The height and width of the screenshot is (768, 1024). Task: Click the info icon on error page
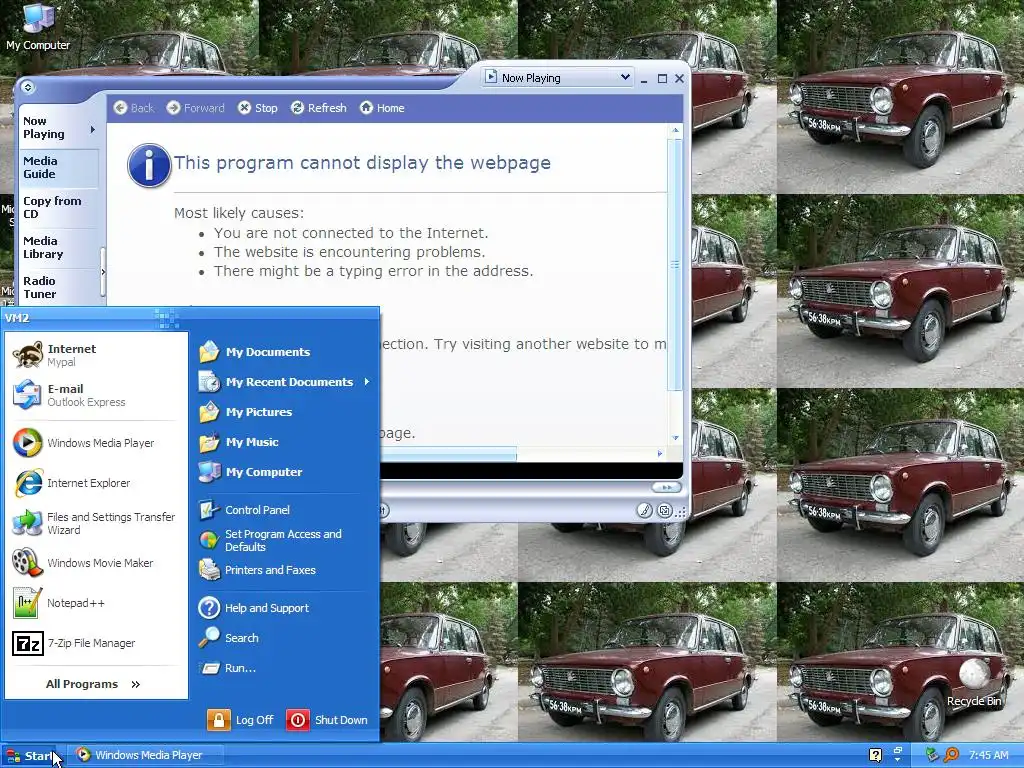[x=149, y=165]
